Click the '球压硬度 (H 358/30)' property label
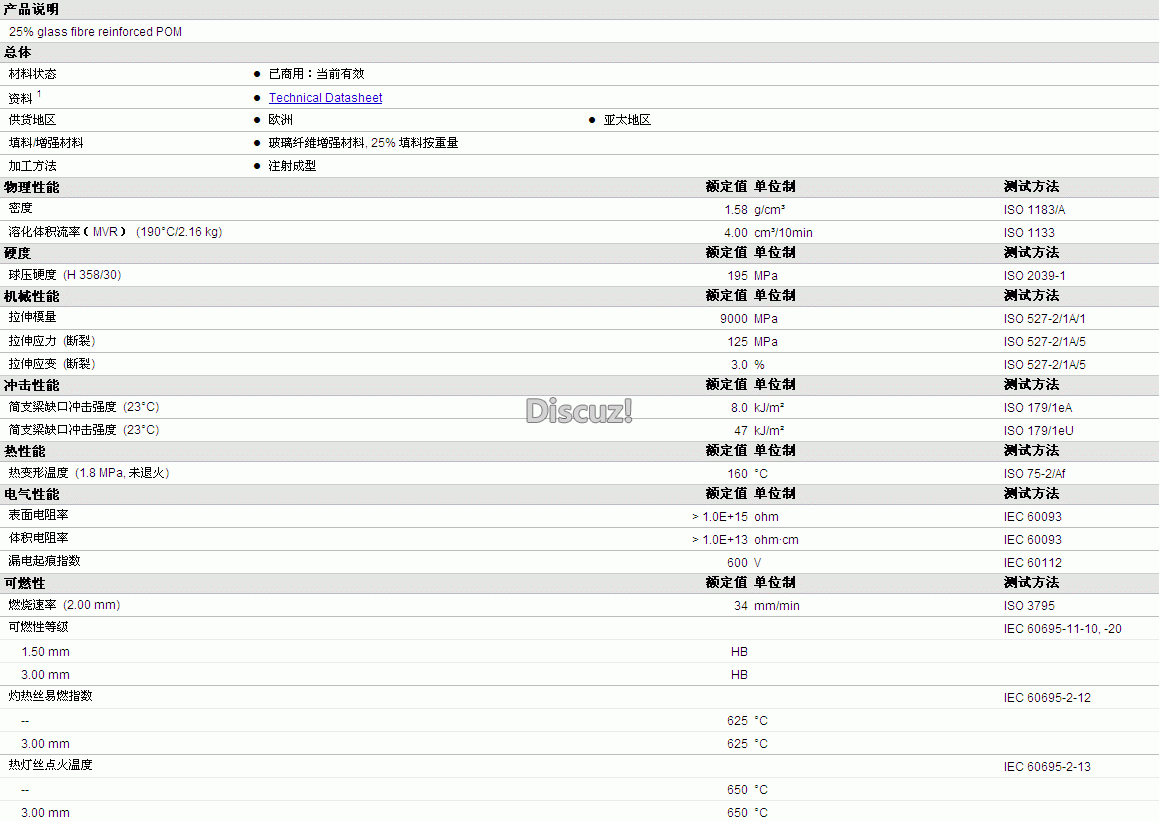The width and height of the screenshot is (1159, 821). [65, 274]
